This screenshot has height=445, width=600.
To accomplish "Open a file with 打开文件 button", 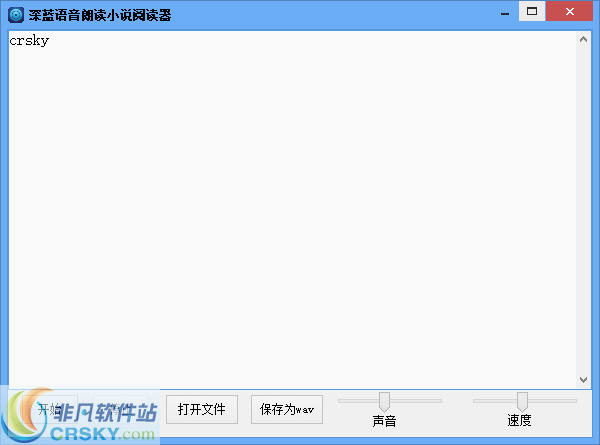I will click(x=202, y=409).
